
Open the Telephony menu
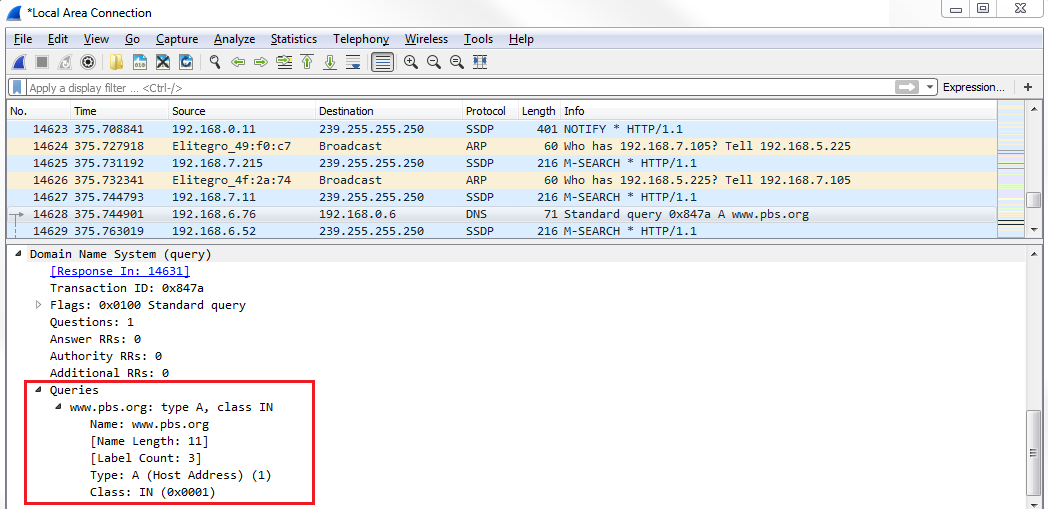coord(360,39)
